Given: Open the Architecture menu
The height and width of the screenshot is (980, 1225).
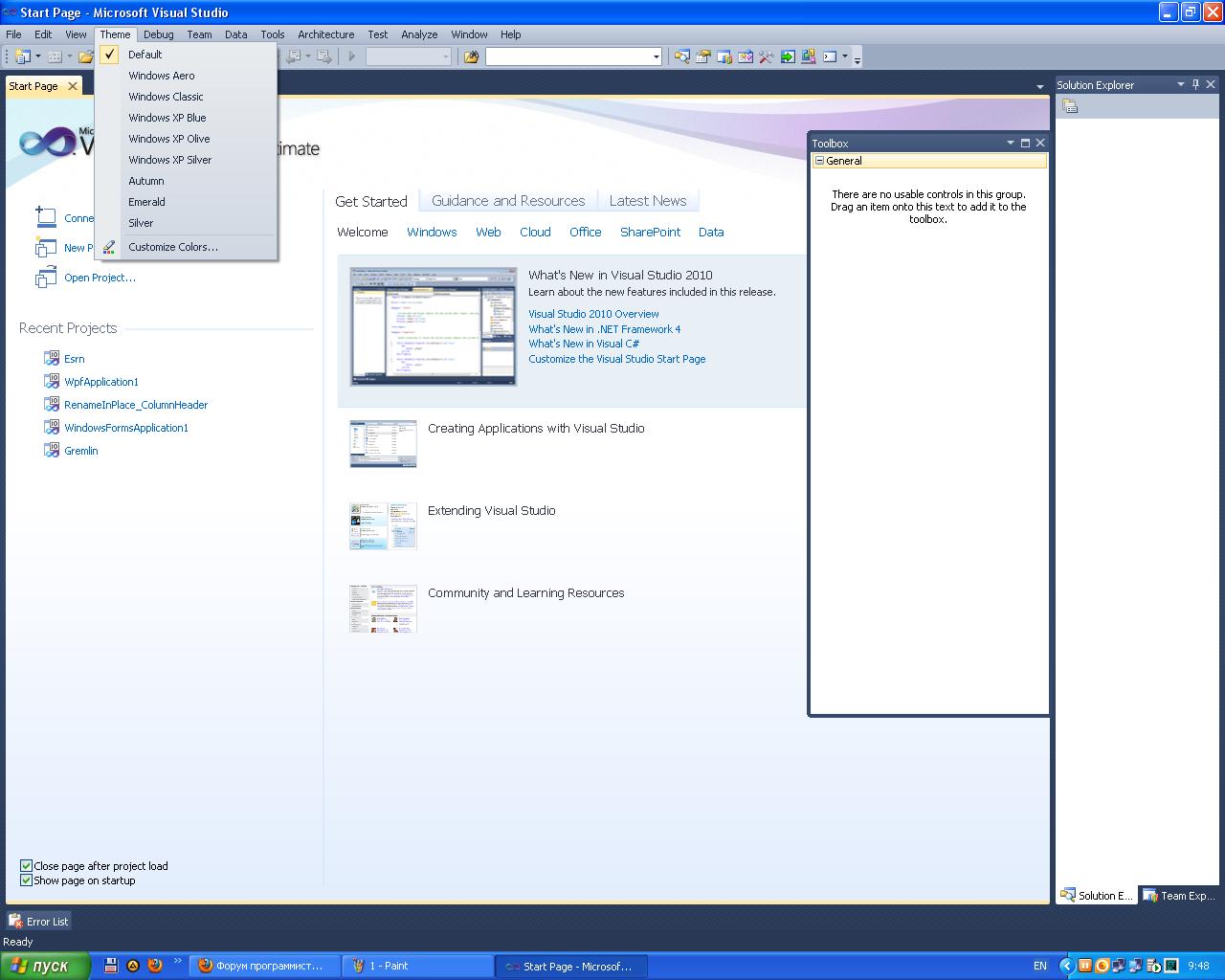Looking at the screenshot, I should point(325,34).
